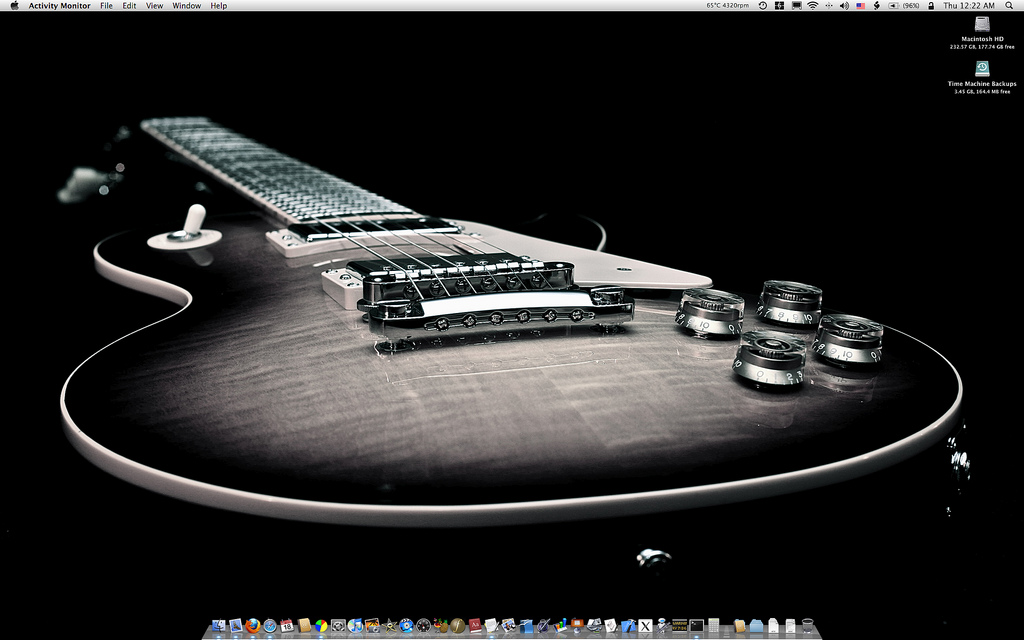Open the Activity Monitor application menu
The height and width of the screenshot is (640, 1024).
pos(59,5)
